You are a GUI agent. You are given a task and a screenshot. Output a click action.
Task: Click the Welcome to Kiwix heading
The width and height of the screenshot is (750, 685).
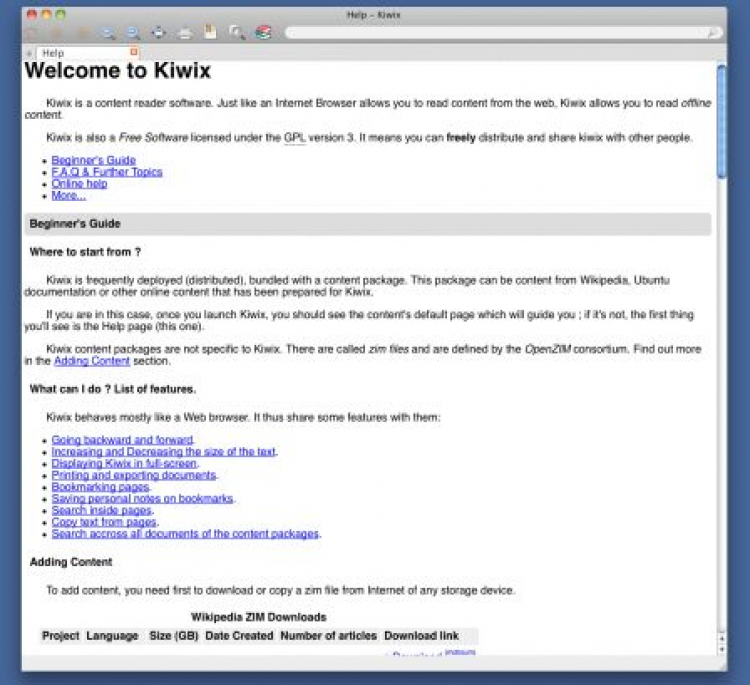point(118,71)
